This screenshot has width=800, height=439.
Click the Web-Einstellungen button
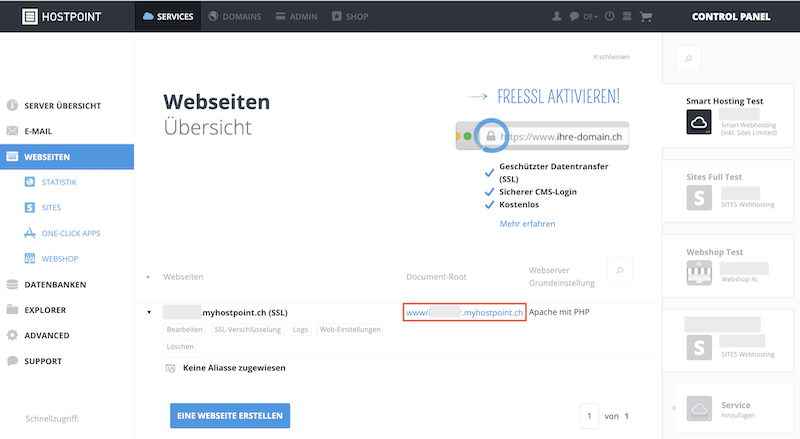(x=350, y=329)
